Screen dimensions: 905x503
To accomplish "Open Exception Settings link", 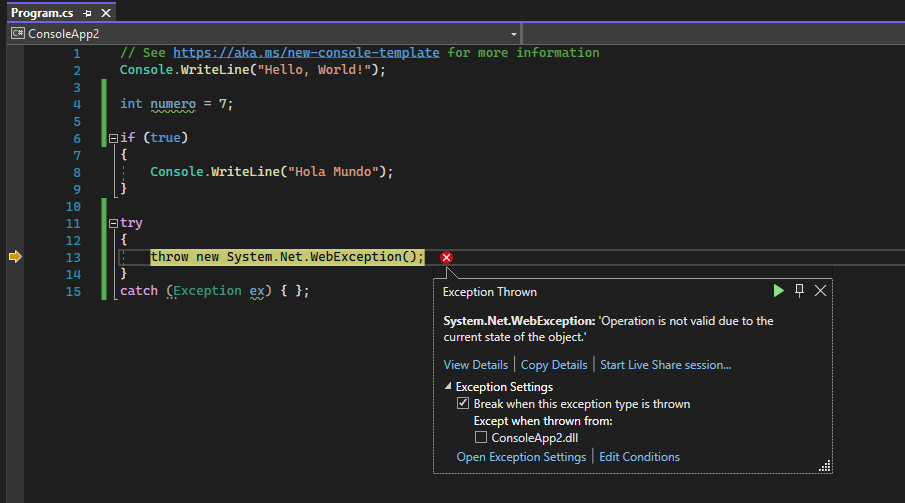I will coord(521,457).
